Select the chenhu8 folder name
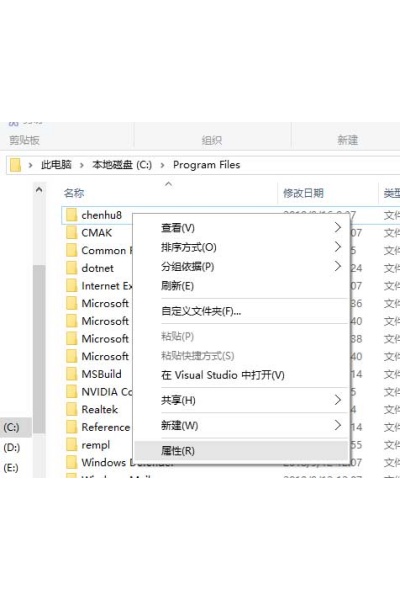 101,215
